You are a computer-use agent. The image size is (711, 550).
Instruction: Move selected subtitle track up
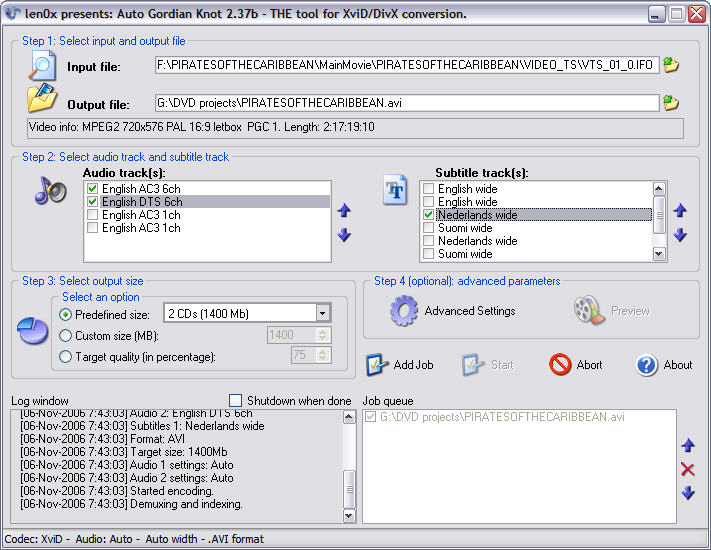(680, 210)
